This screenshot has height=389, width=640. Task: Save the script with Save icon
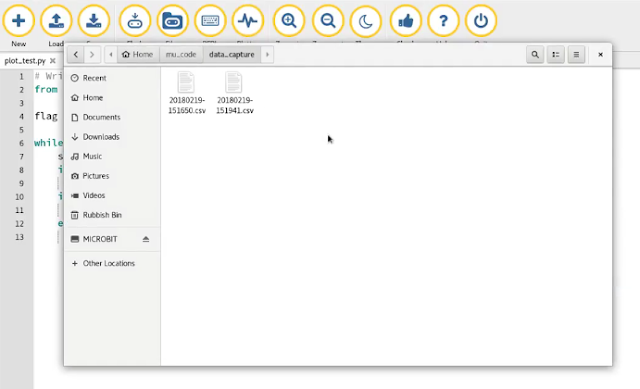tap(94, 20)
